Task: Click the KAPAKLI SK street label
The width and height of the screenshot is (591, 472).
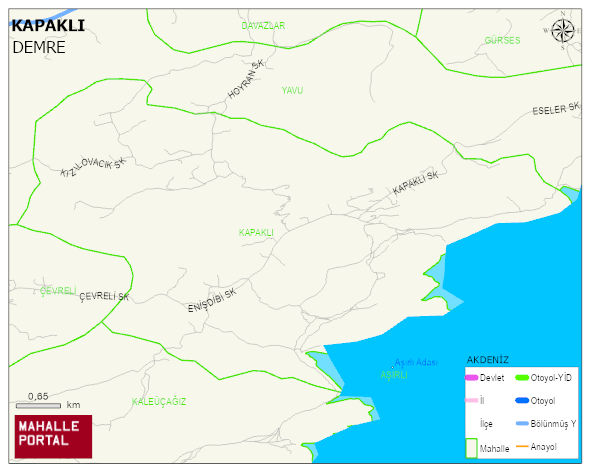Action: (x=416, y=183)
